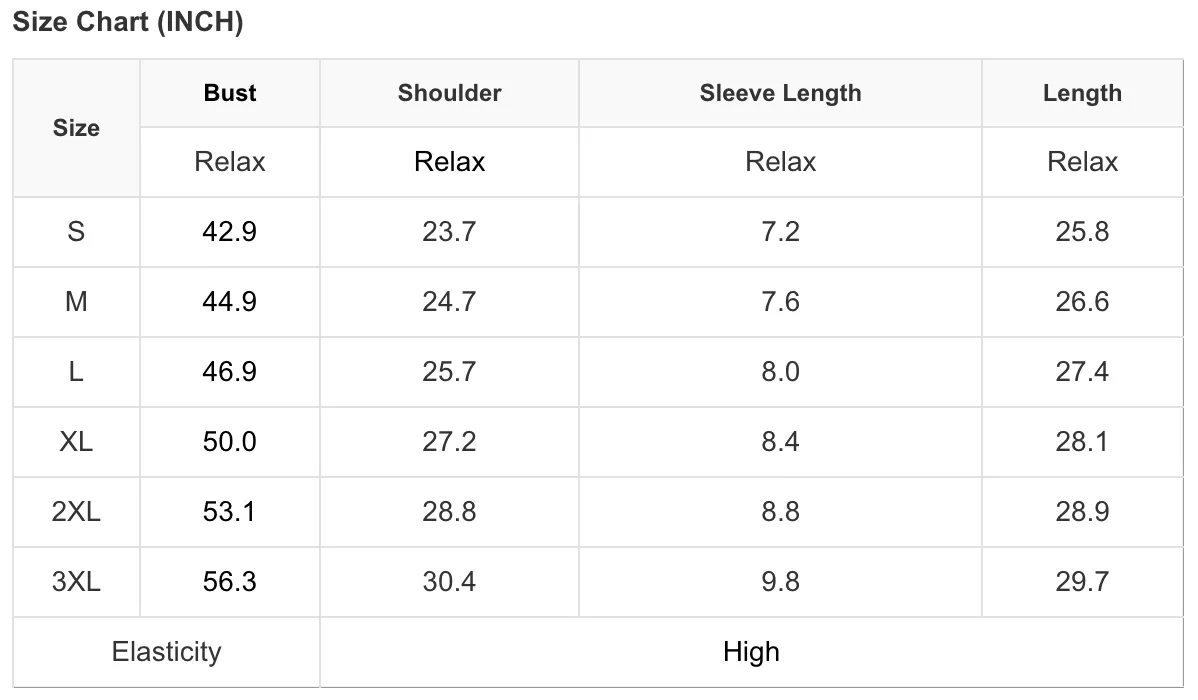The height and width of the screenshot is (700, 1198).
Task: Click the L size row label
Action: pos(76,372)
